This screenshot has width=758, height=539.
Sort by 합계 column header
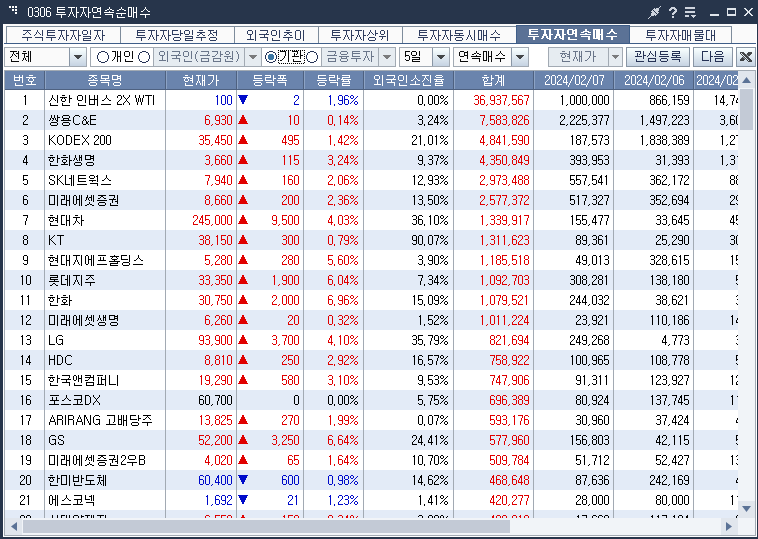coord(494,80)
